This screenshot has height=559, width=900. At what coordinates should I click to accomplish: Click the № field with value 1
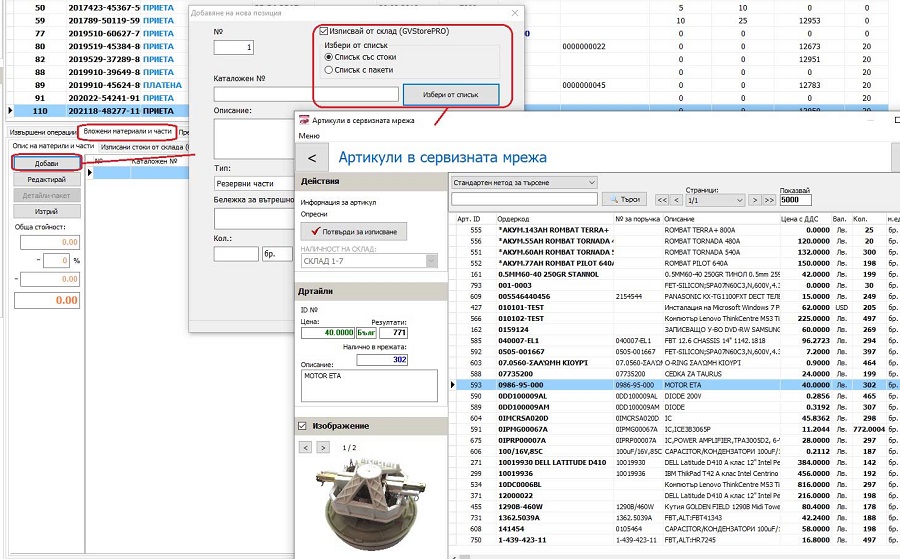pos(234,47)
